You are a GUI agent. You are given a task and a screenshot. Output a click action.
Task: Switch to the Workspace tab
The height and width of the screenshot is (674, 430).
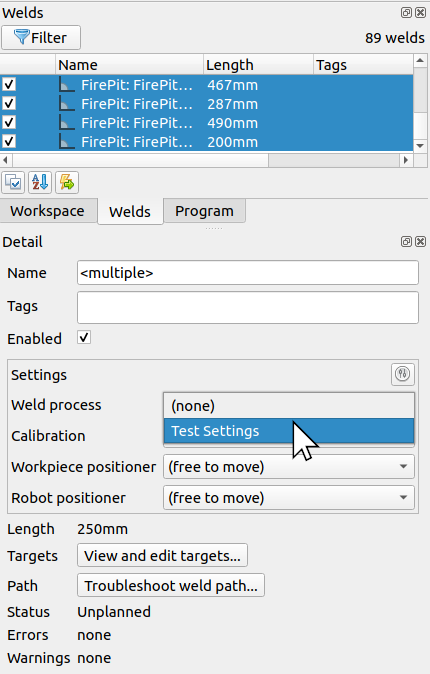pyautogui.click(x=48, y=211)
